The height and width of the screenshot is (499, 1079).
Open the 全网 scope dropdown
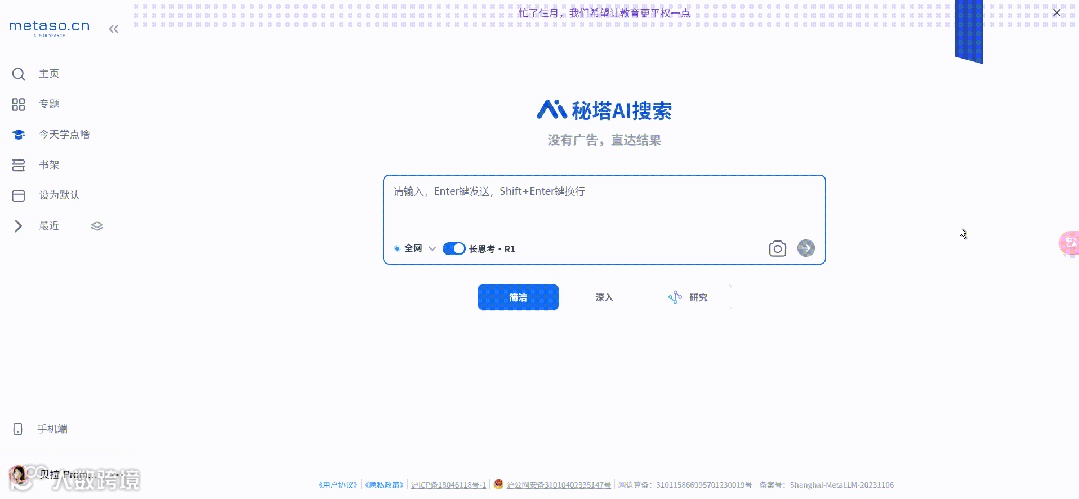415,248
